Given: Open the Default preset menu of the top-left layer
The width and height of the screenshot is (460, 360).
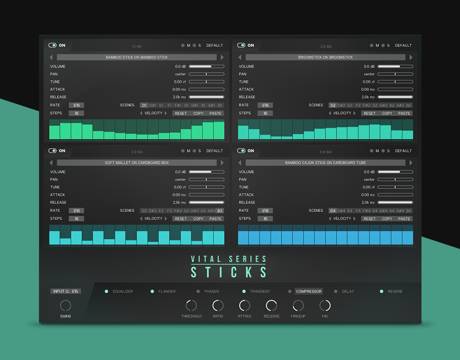Looking at the screenshot, I should point(214,45).
